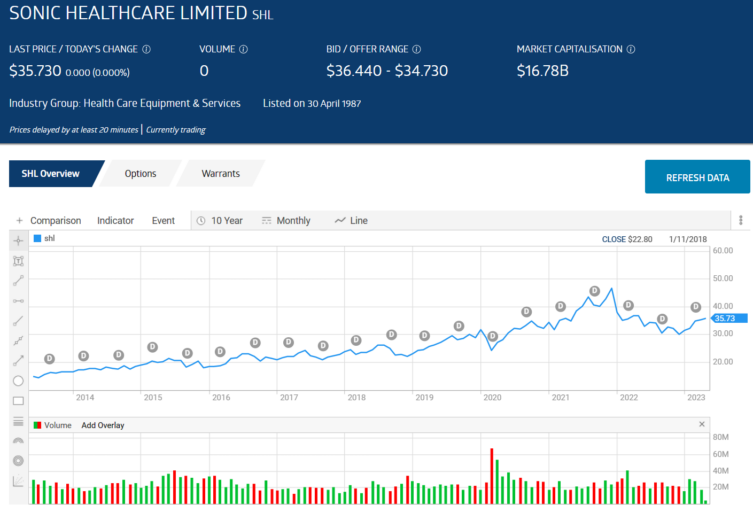
Task: Open the chart measure tool
Action: click(x=18, y=481)
